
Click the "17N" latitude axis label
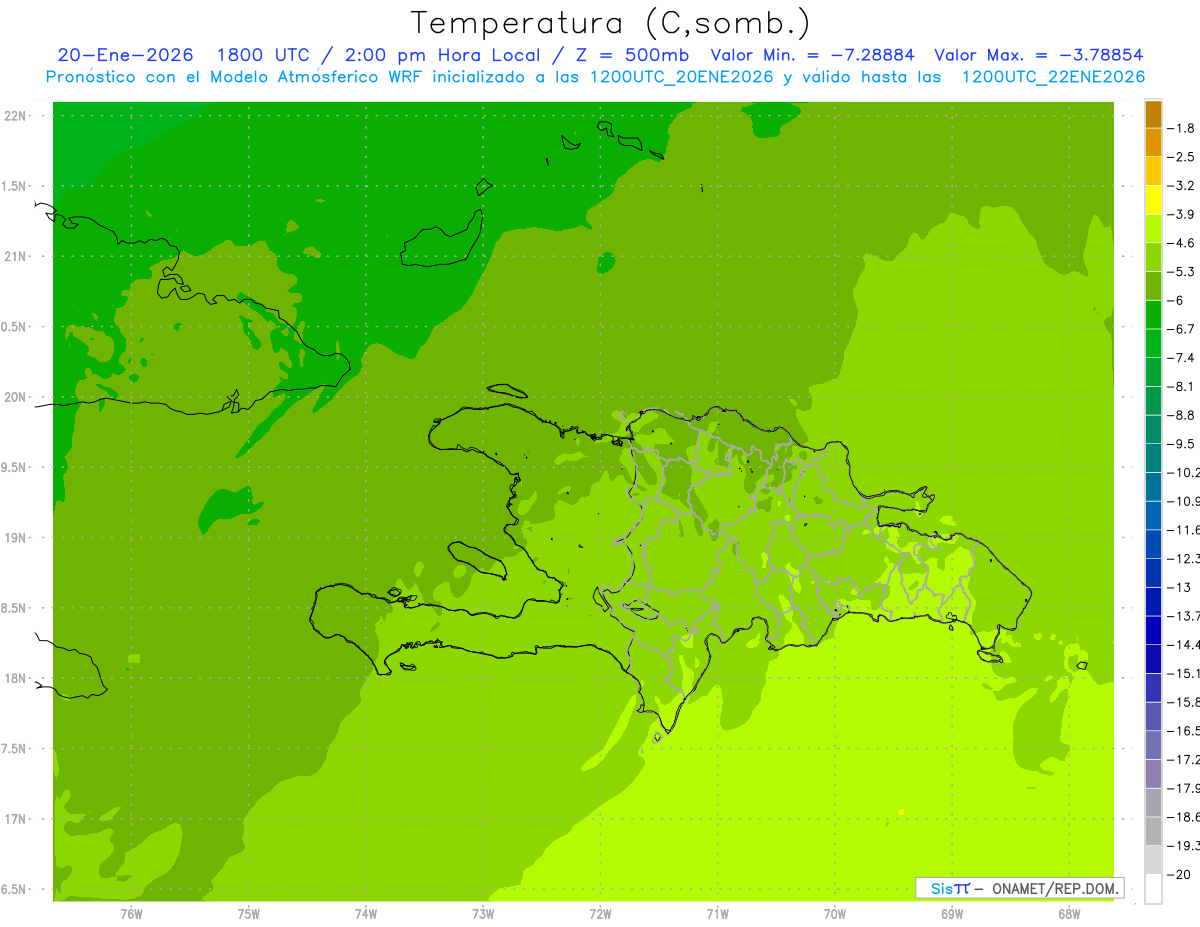16,819
